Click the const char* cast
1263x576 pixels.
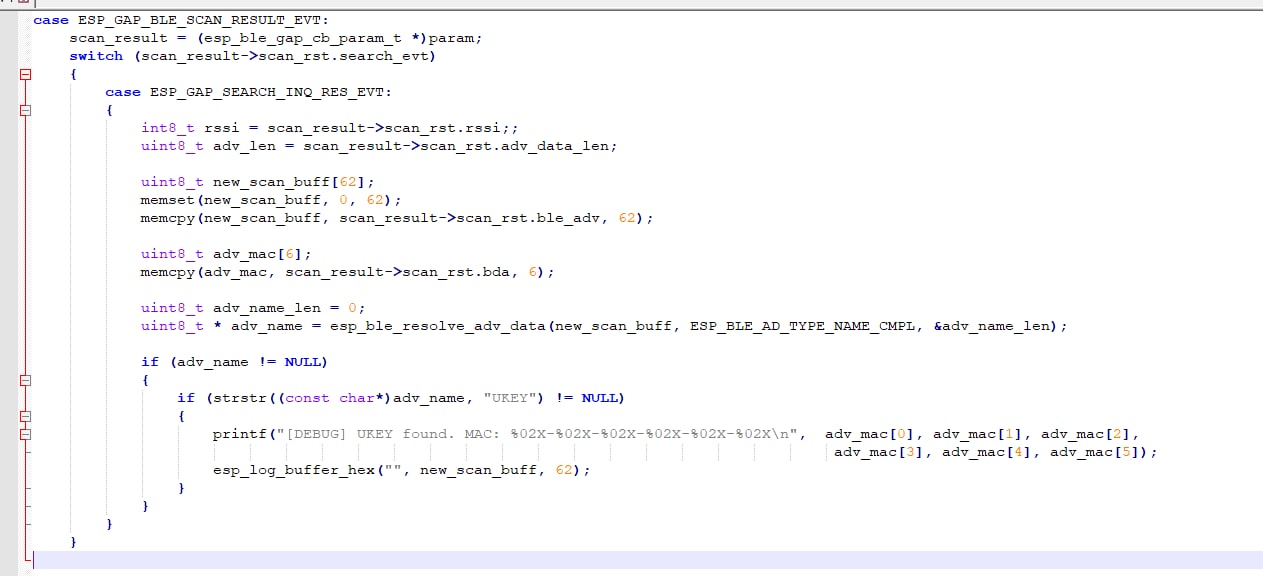334,398
